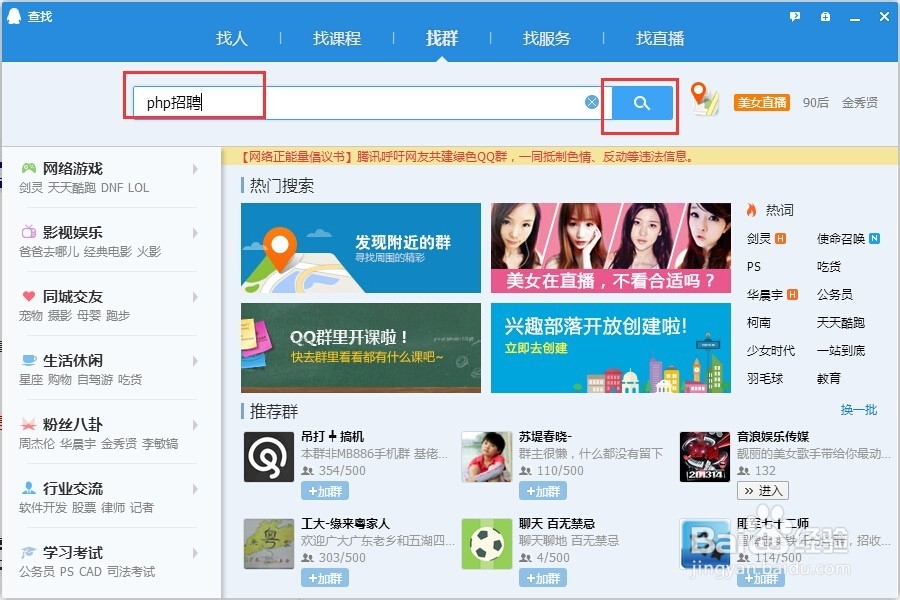The height and width of the screenshot is (600, 900).
Task: Click the flame icon beside 热词
Action: point(751,210)
